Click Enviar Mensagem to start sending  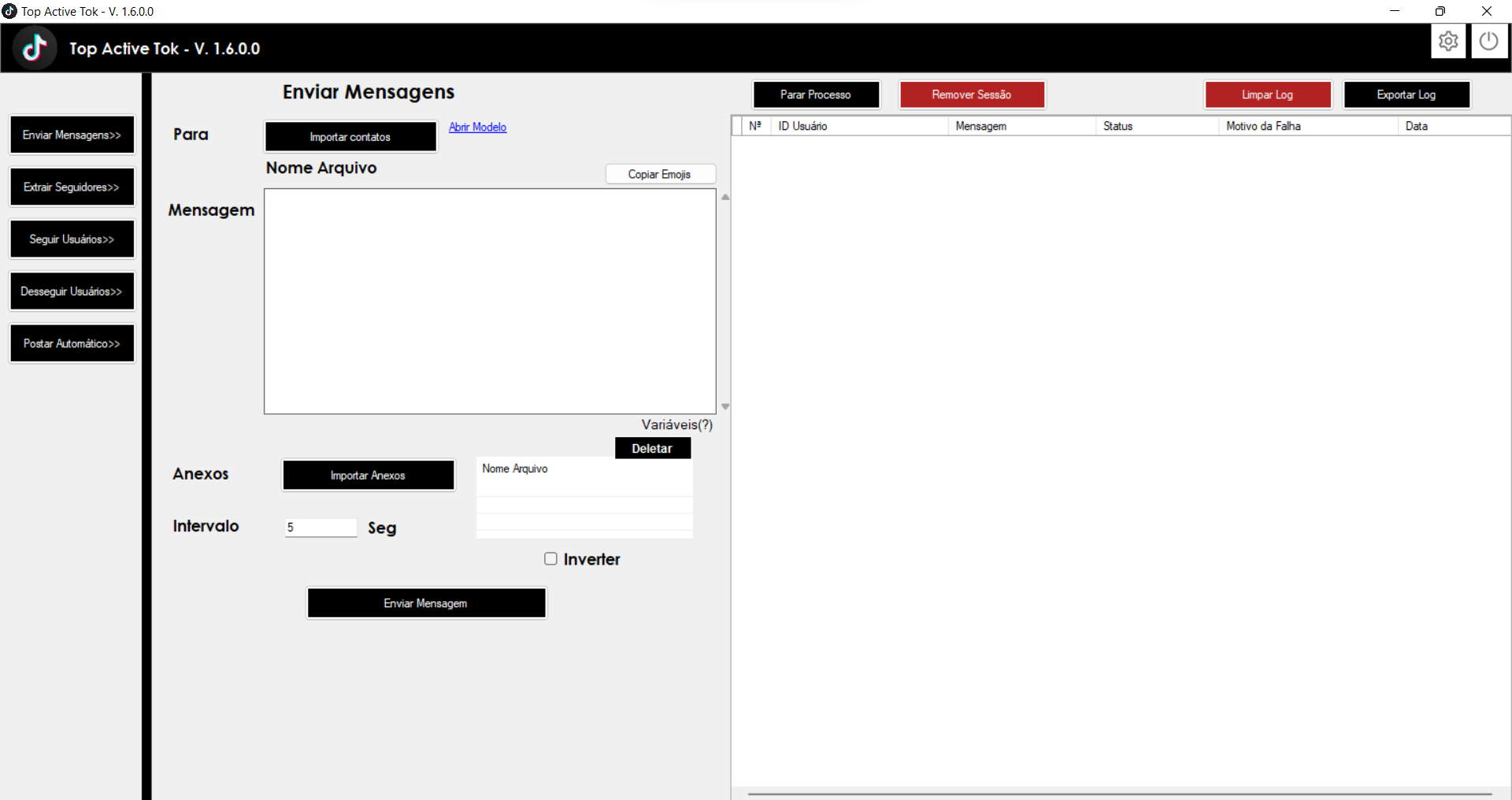coord(425,602)
